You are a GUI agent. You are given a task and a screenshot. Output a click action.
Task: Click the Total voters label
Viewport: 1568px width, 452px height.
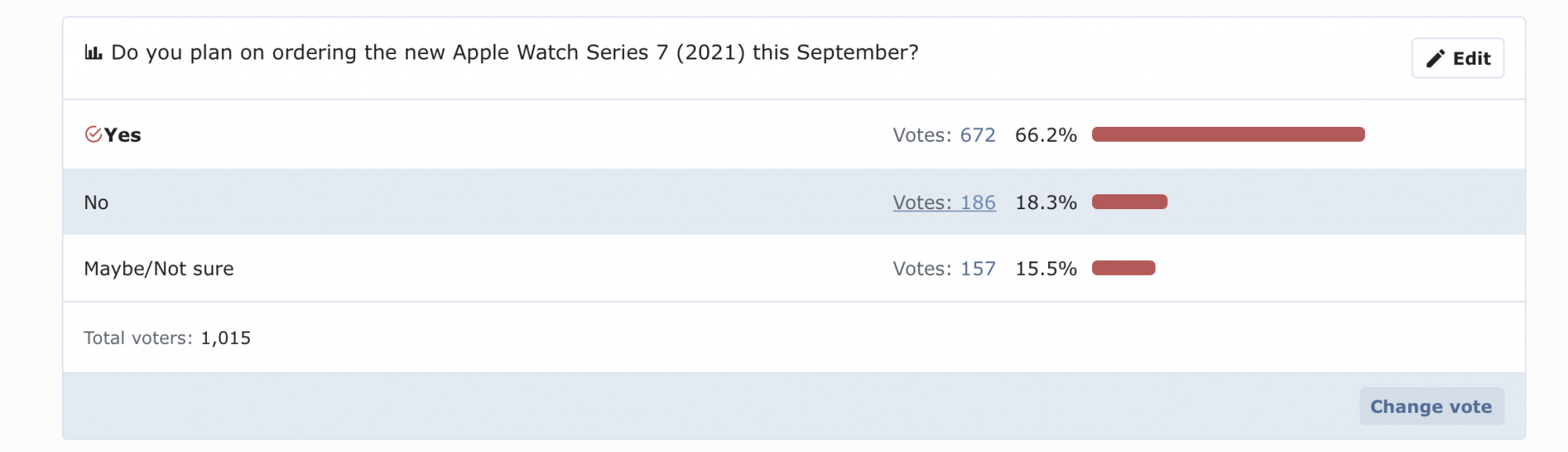pos(138,338)
